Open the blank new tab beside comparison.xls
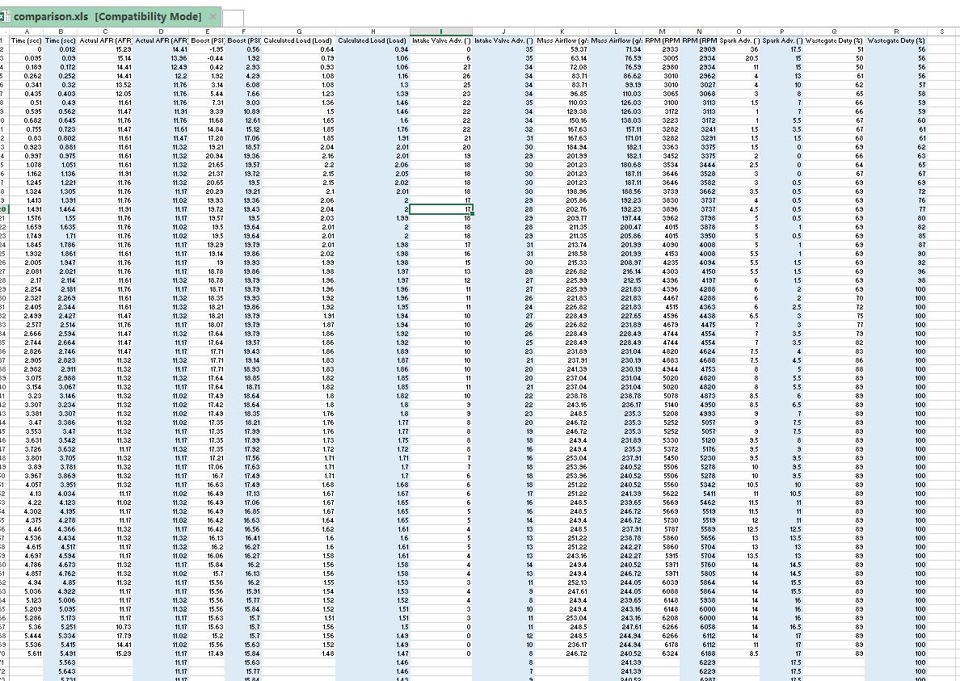 [233, 18]
